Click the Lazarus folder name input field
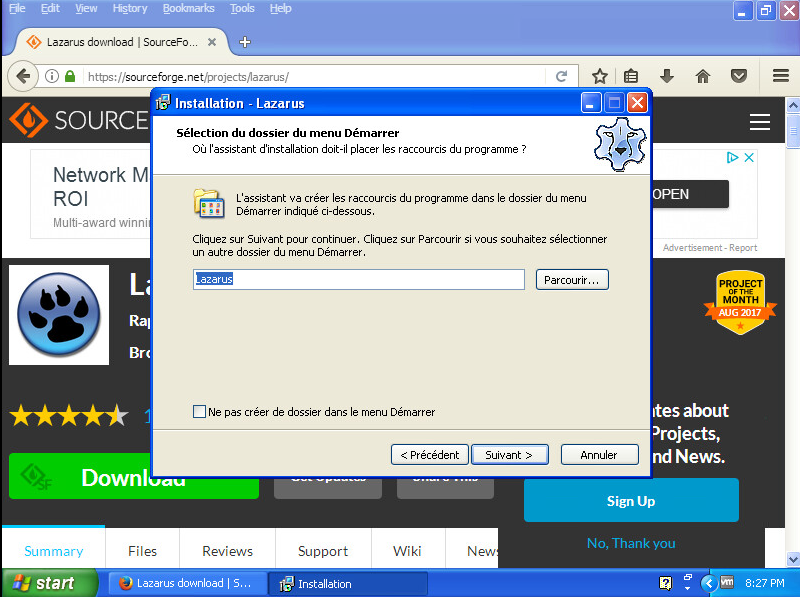800x597 pixels. point(359,280)
